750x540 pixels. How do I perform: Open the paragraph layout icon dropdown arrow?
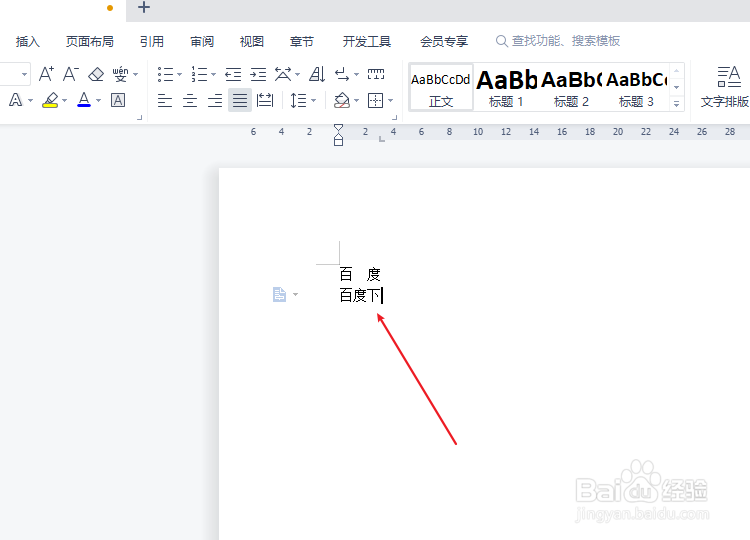[296, 294]
